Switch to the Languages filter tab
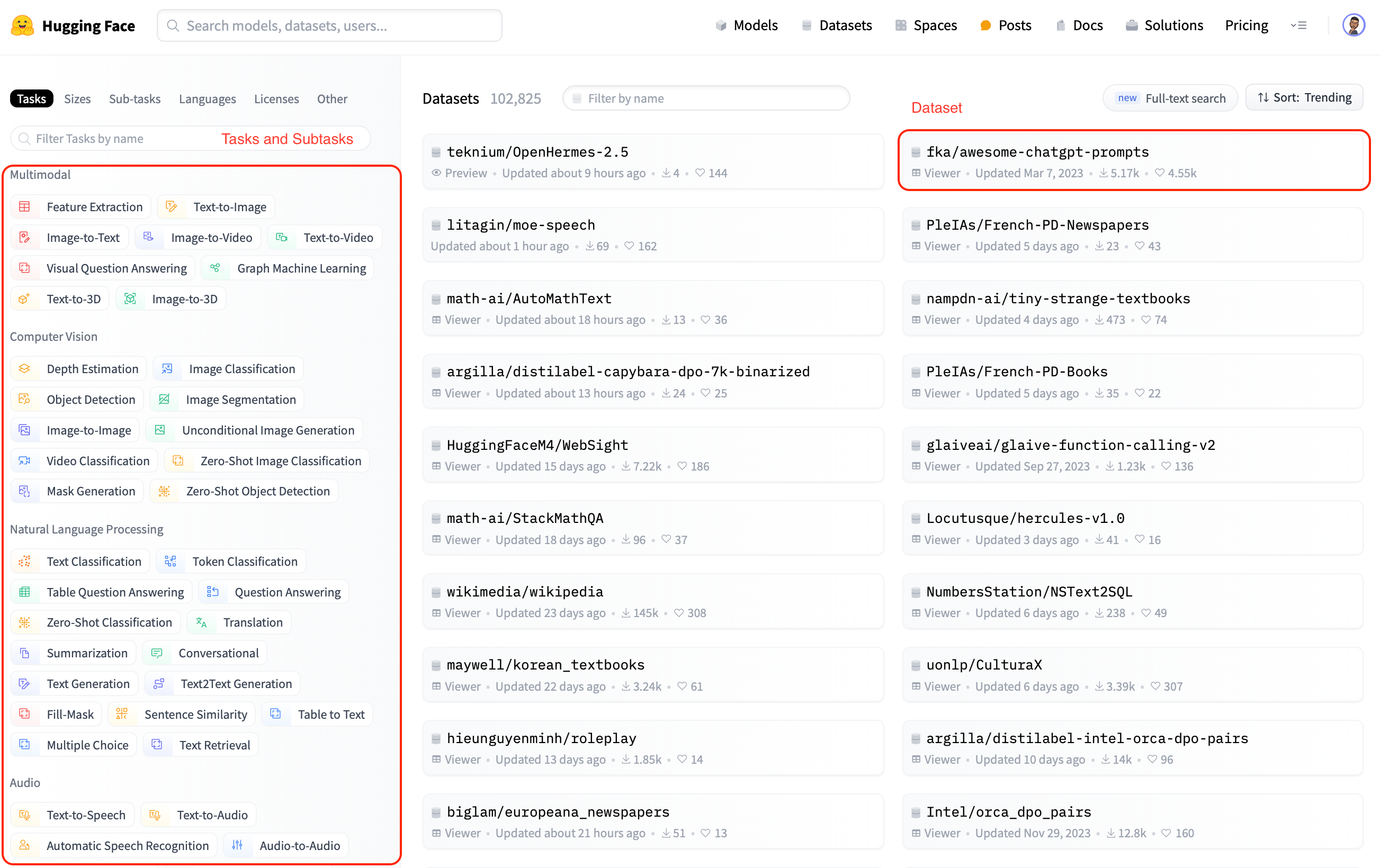Image resolution: width=1380 pixels, height=868 pixels. pyautogui.click(x=207, y=98)
